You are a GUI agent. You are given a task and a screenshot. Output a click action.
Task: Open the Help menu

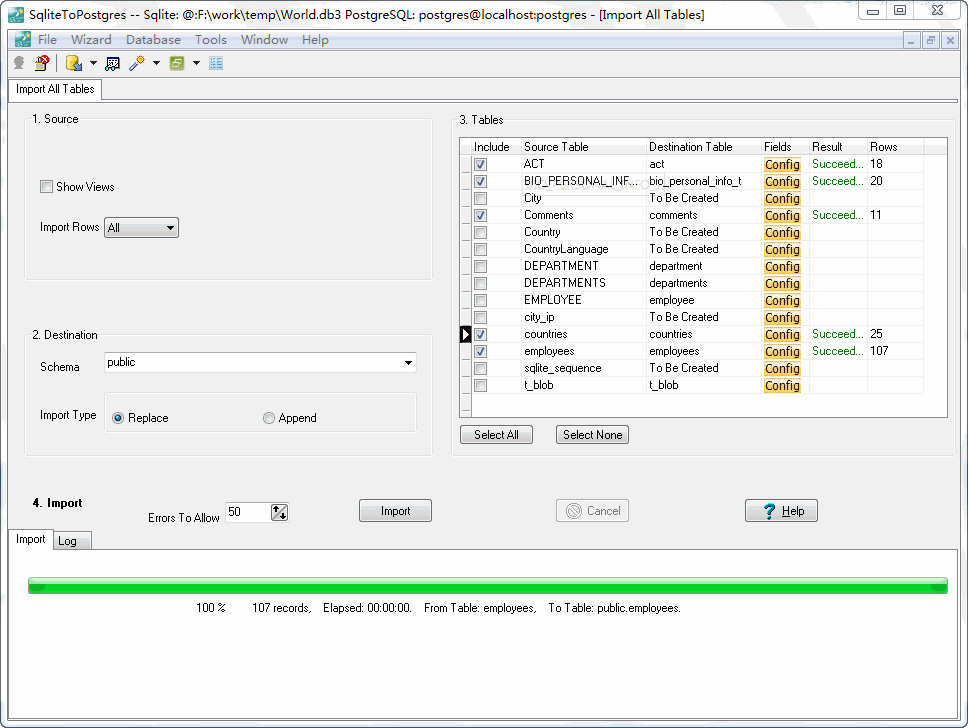[x=315, y=40]
